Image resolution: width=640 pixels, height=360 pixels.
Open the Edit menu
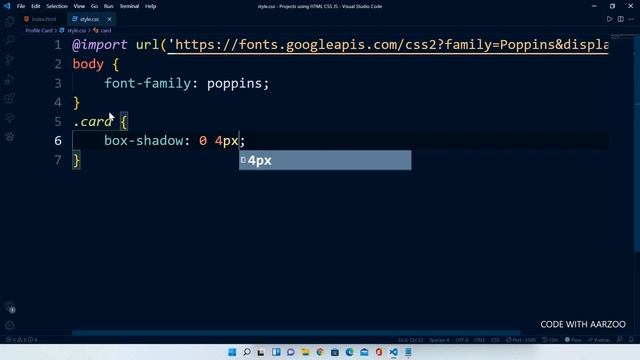[x=36, y=6]
